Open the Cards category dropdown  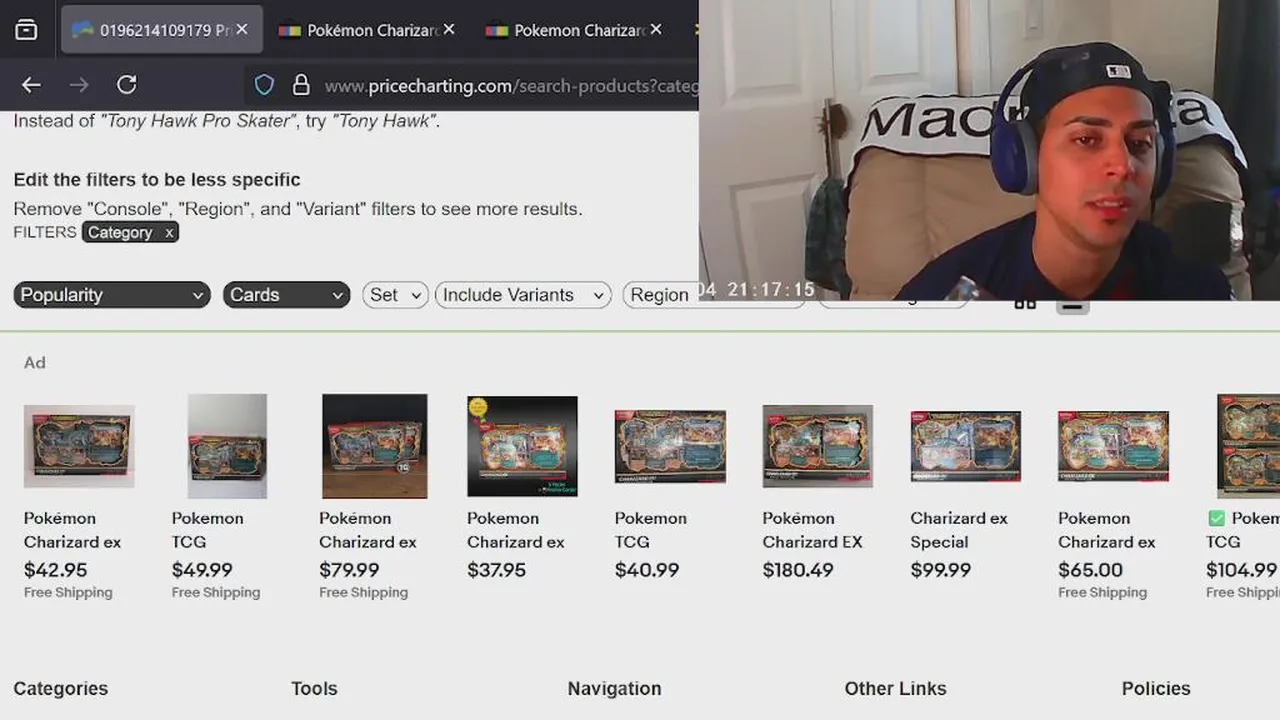click(286, 295)
